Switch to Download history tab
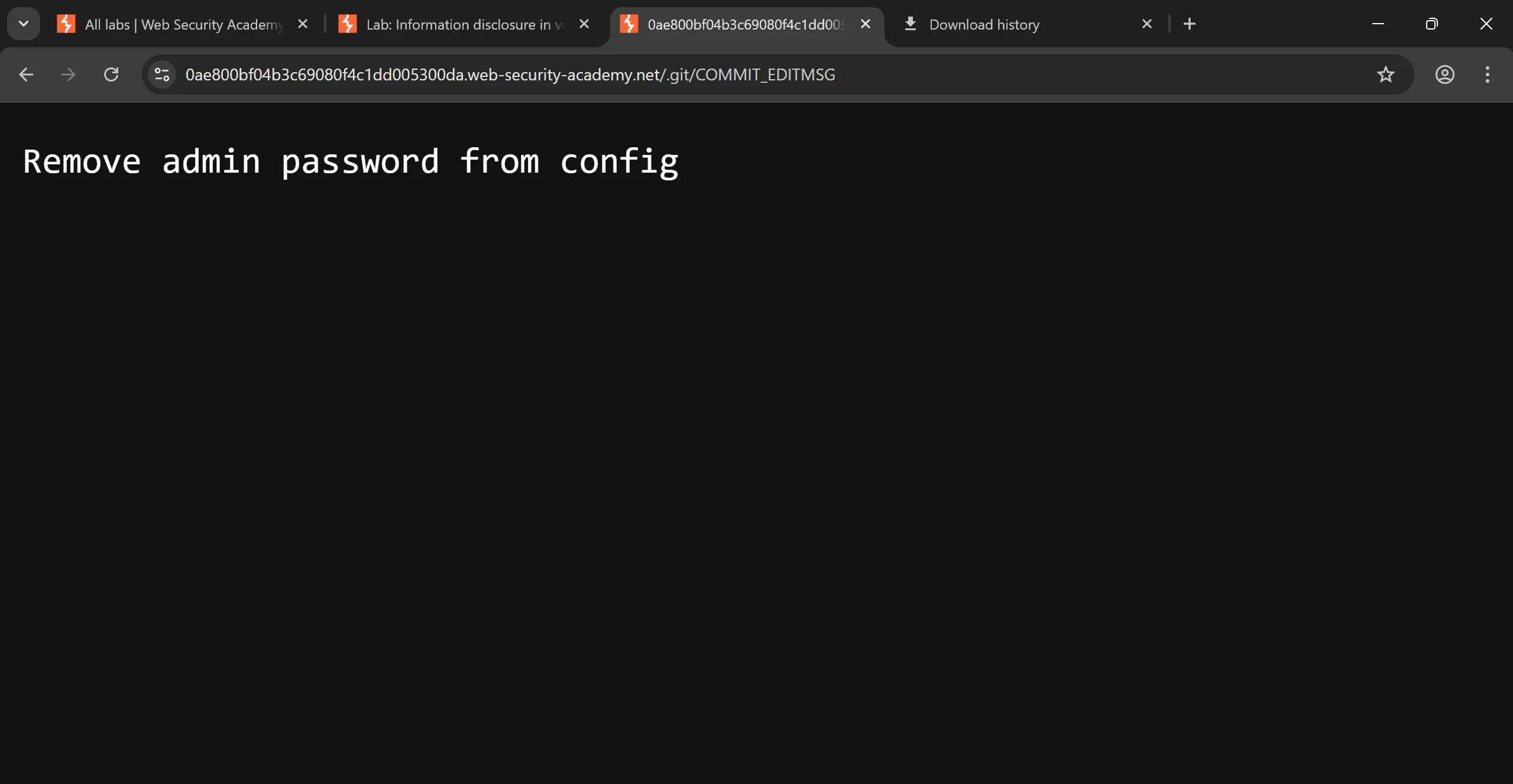 click(984, 25)
